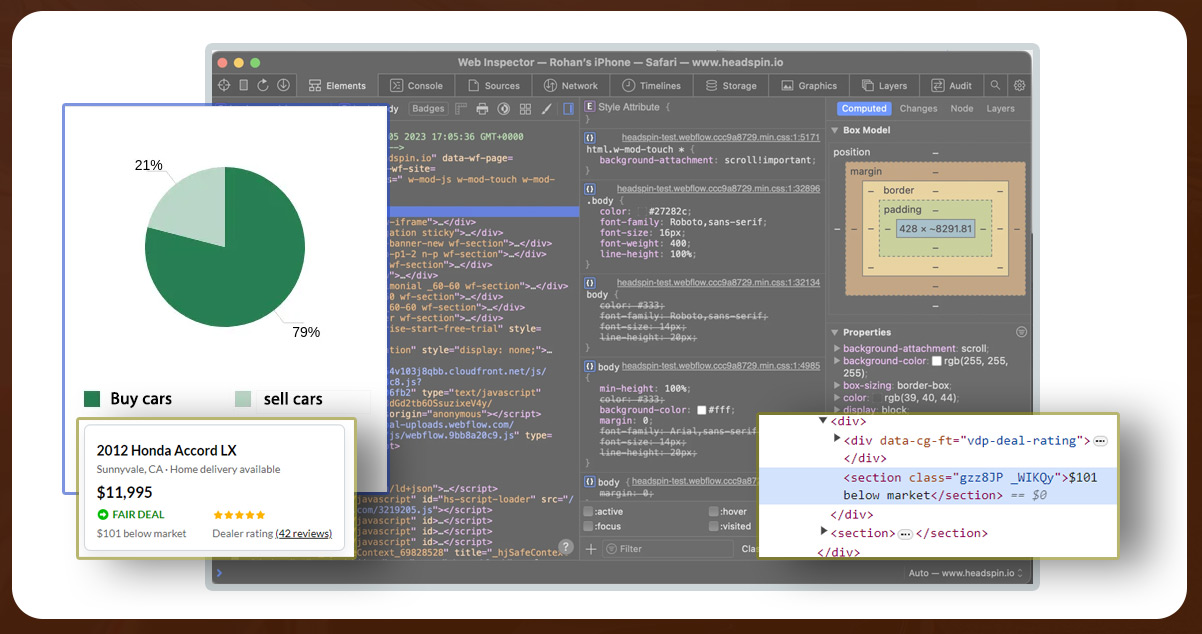
Task: Click the help question mark icon
Action: click(x=566, y=547)
